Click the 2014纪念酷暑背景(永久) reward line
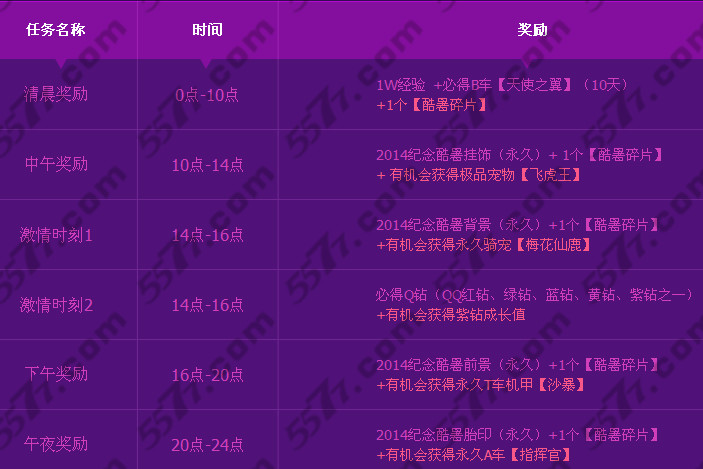 click(x=518, y=225)
